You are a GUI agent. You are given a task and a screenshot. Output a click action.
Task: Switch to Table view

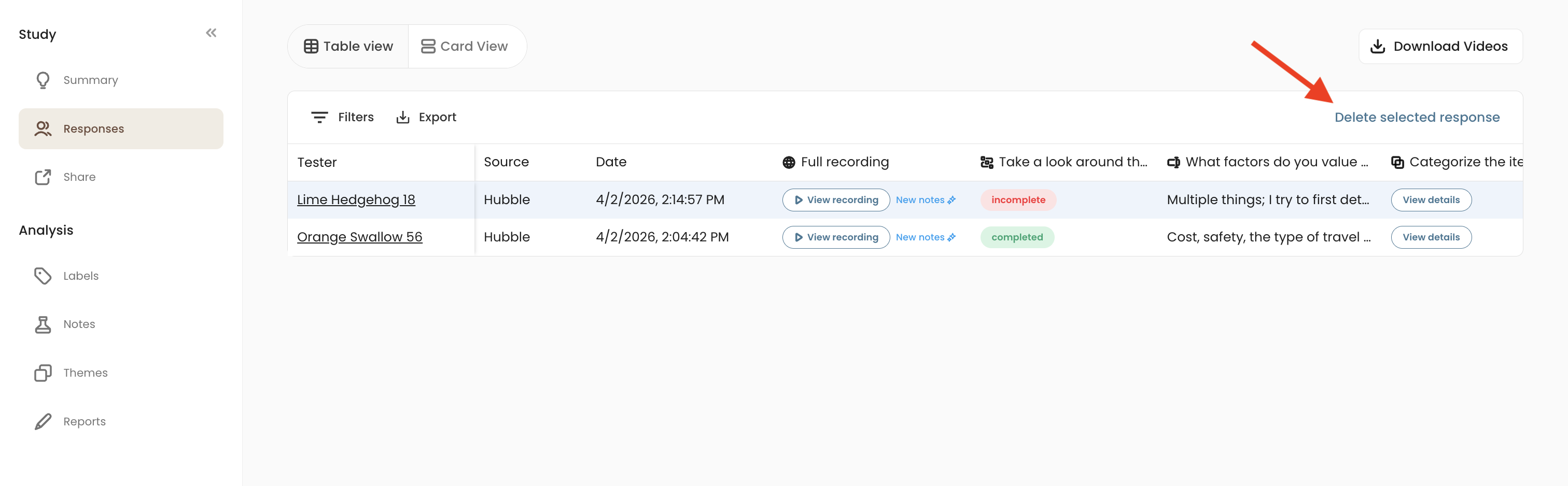pyautogui.click(x=348, y=46)
